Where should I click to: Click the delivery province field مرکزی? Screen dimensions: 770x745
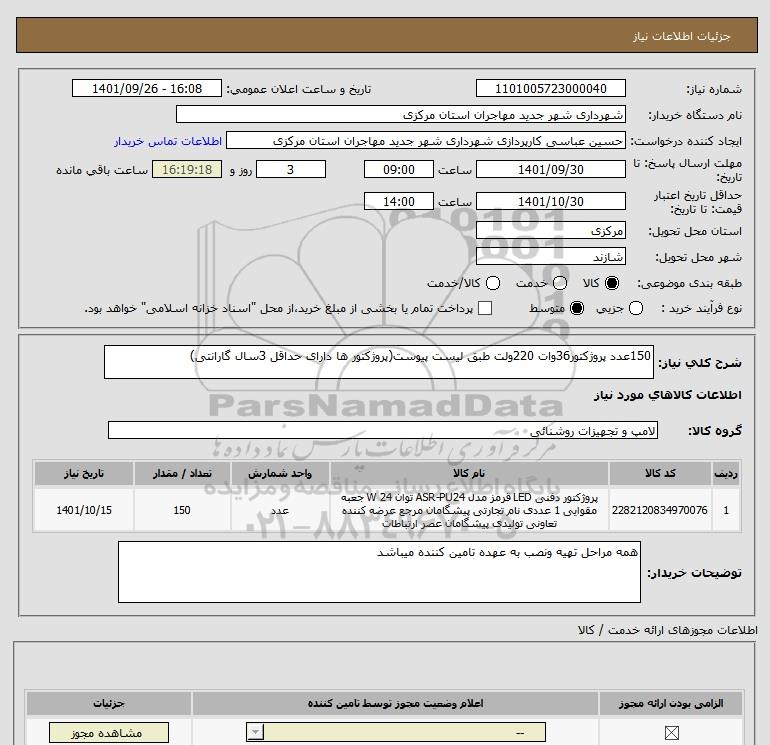(550, 230)
